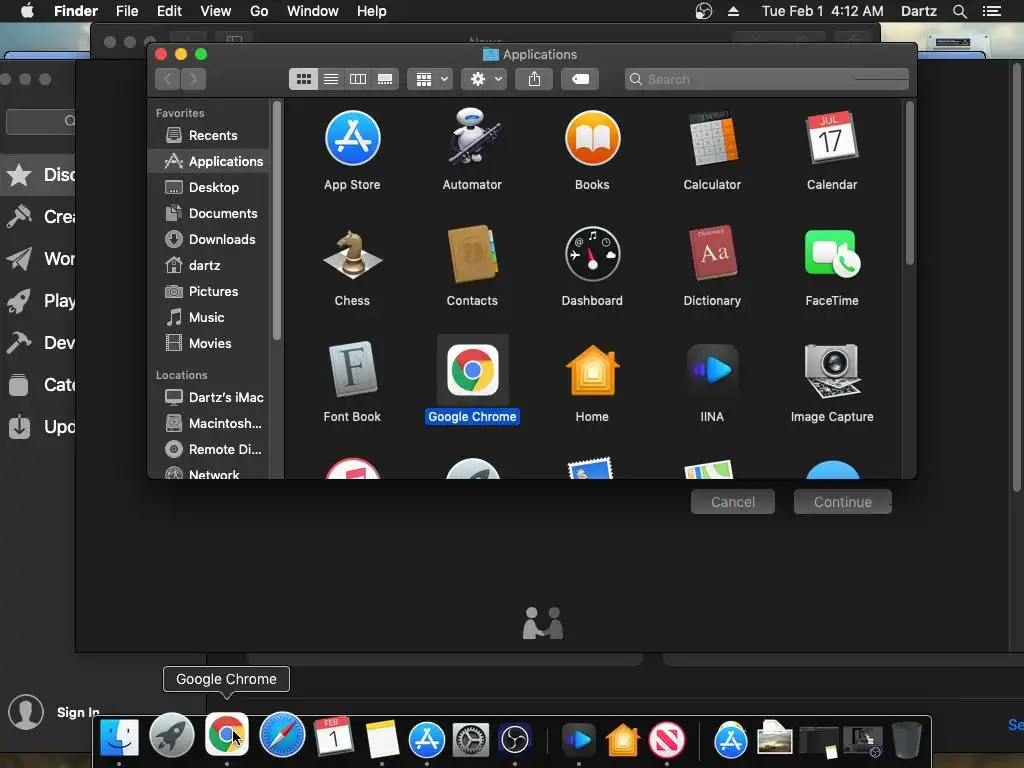The width and height of the screenshot is (1024, 768).
Task: Click the eject icon in the menu bar
Action: coord(733,11)
